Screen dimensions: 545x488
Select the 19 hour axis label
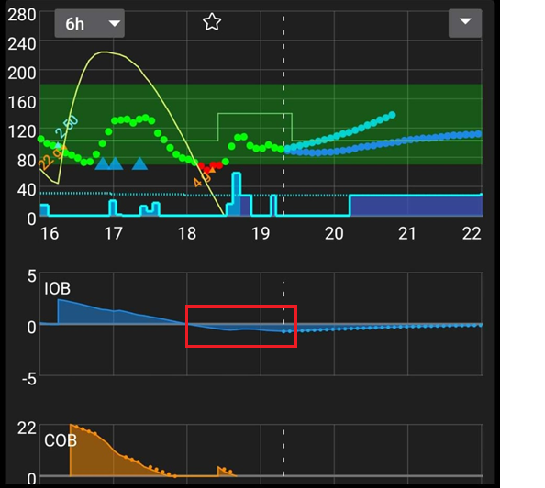tap(260, 234)
